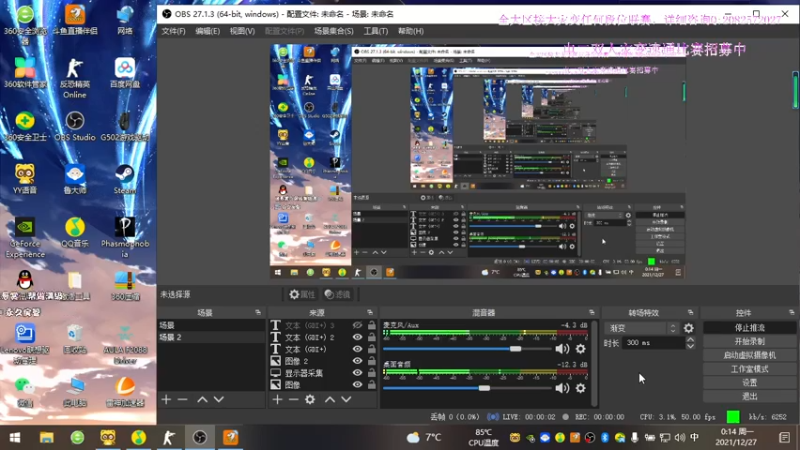
Task: Open the 场景集合(S) menu
Action: 334,31
